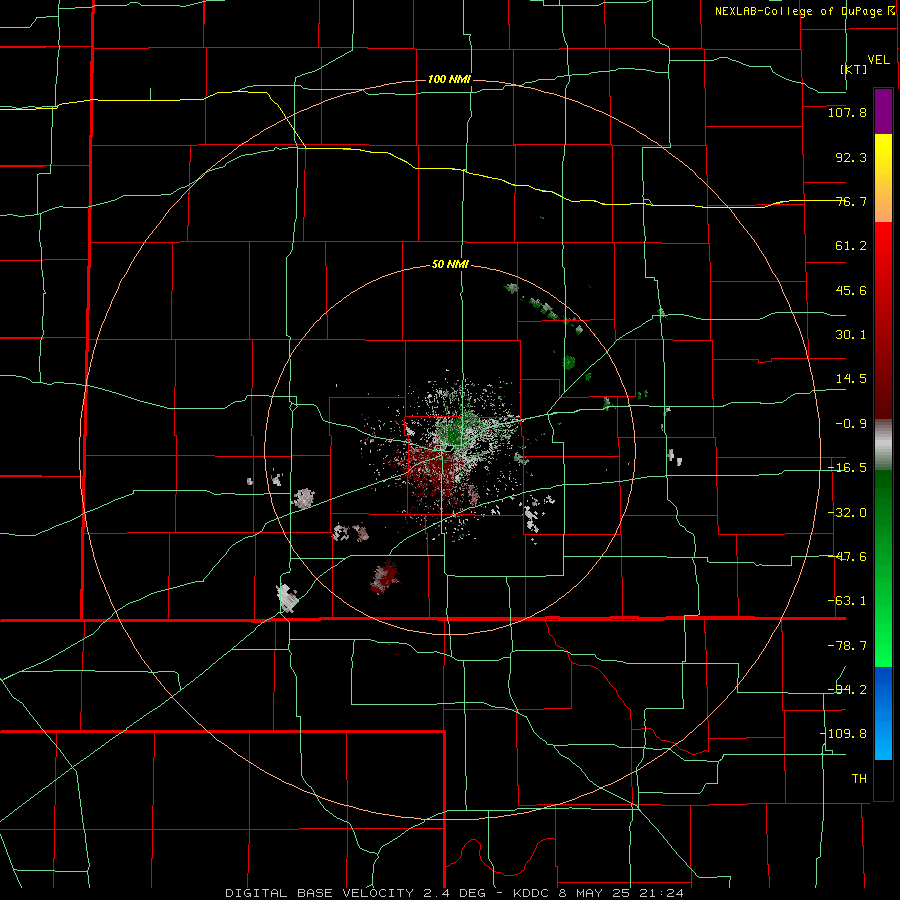
Task: Click the gray segment of the color bar
Action: tap(883, 445)
